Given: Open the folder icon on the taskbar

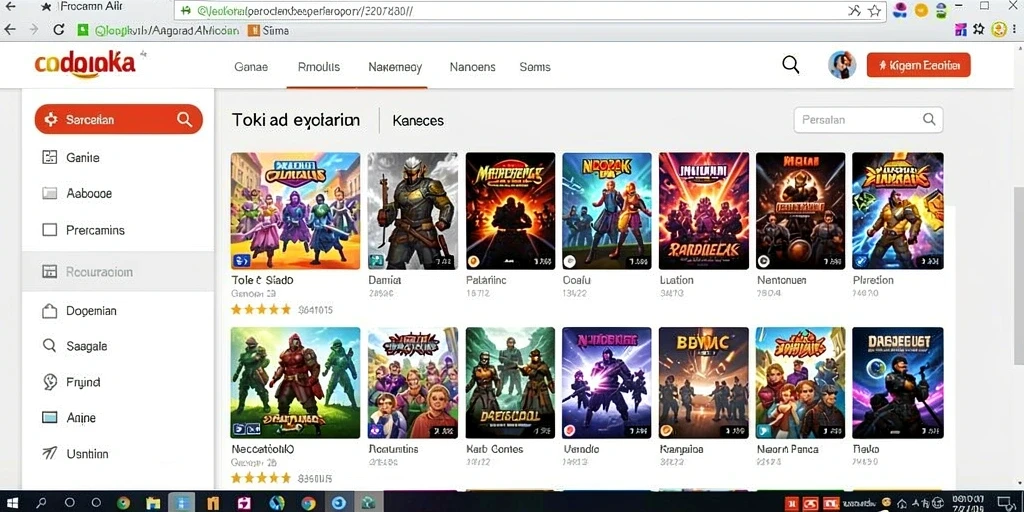Looking at the screenshot, I should (153, 503).
